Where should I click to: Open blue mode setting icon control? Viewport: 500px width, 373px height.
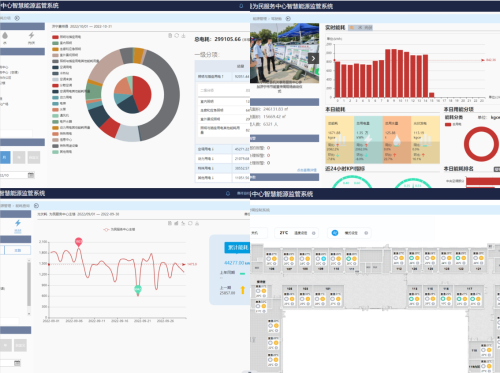click(335, 233)
